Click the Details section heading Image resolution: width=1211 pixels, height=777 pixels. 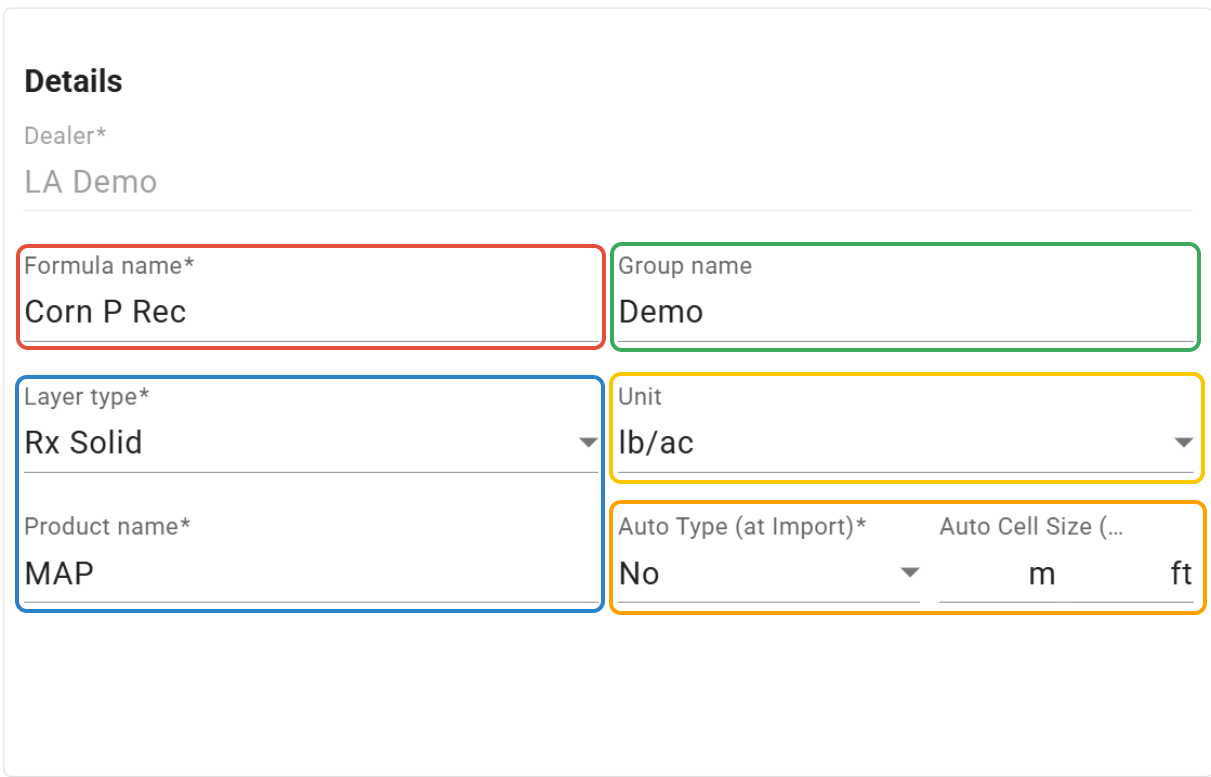point(73,81)
